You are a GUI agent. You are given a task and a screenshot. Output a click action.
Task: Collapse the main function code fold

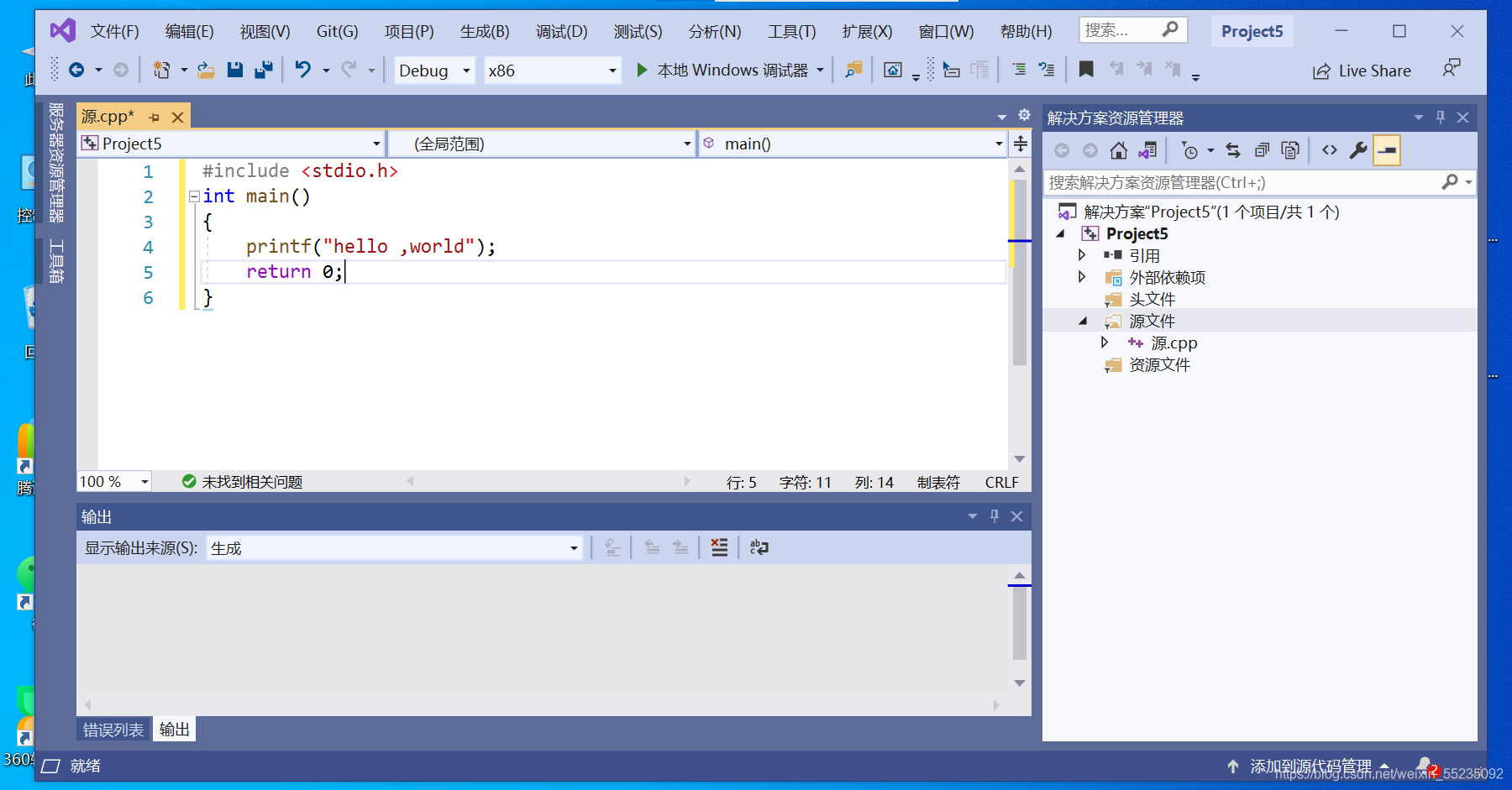coord(194,196)
